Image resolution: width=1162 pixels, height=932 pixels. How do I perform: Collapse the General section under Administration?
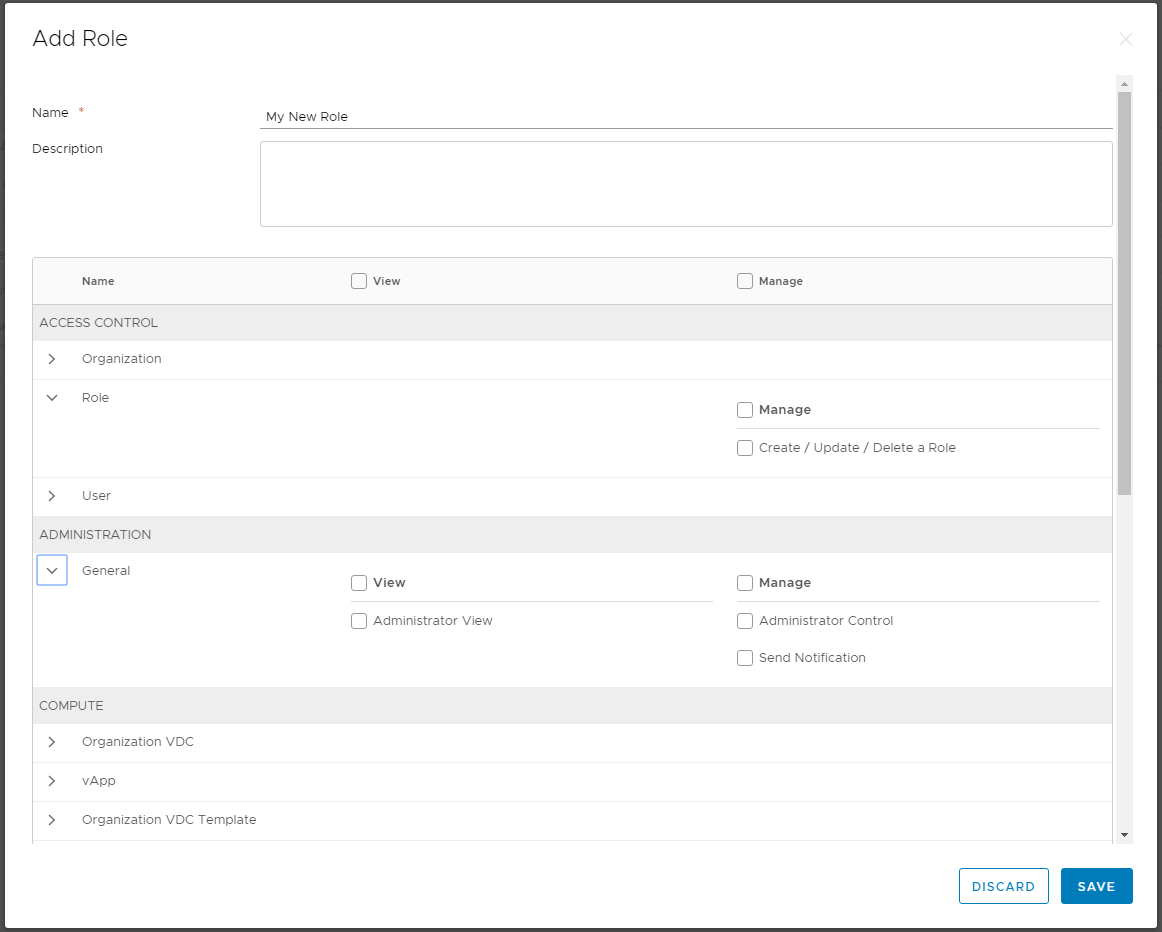click(51, 570)
